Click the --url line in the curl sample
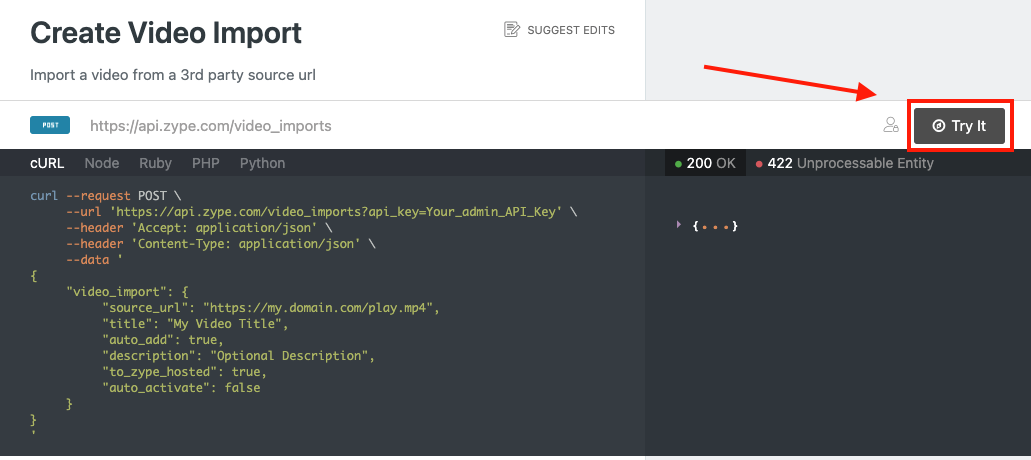Screen dimensions: 1031x460 coord(322,212)
